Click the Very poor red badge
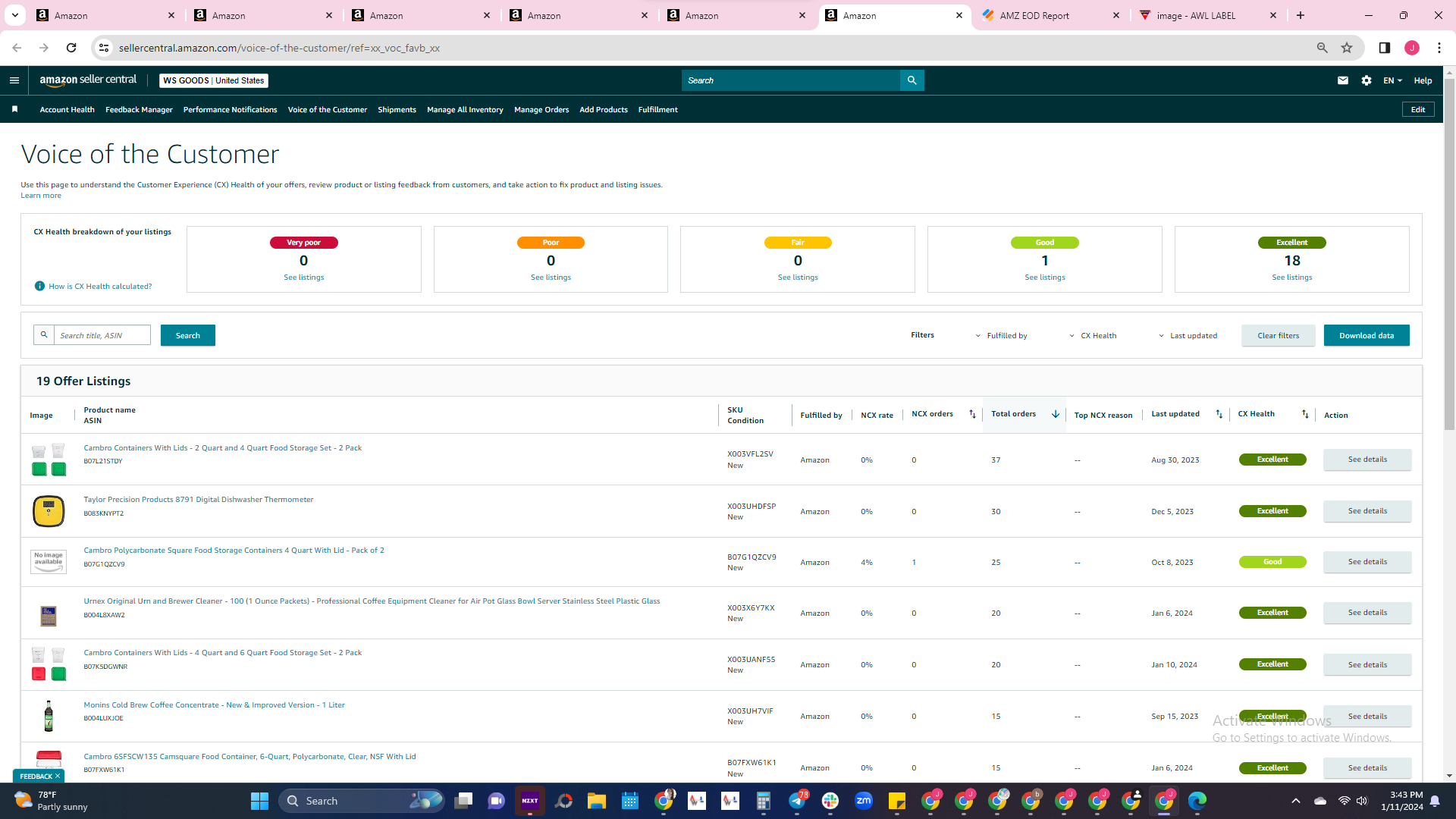The width and height of the screenshot is (1456, 819). pos(303,243)
